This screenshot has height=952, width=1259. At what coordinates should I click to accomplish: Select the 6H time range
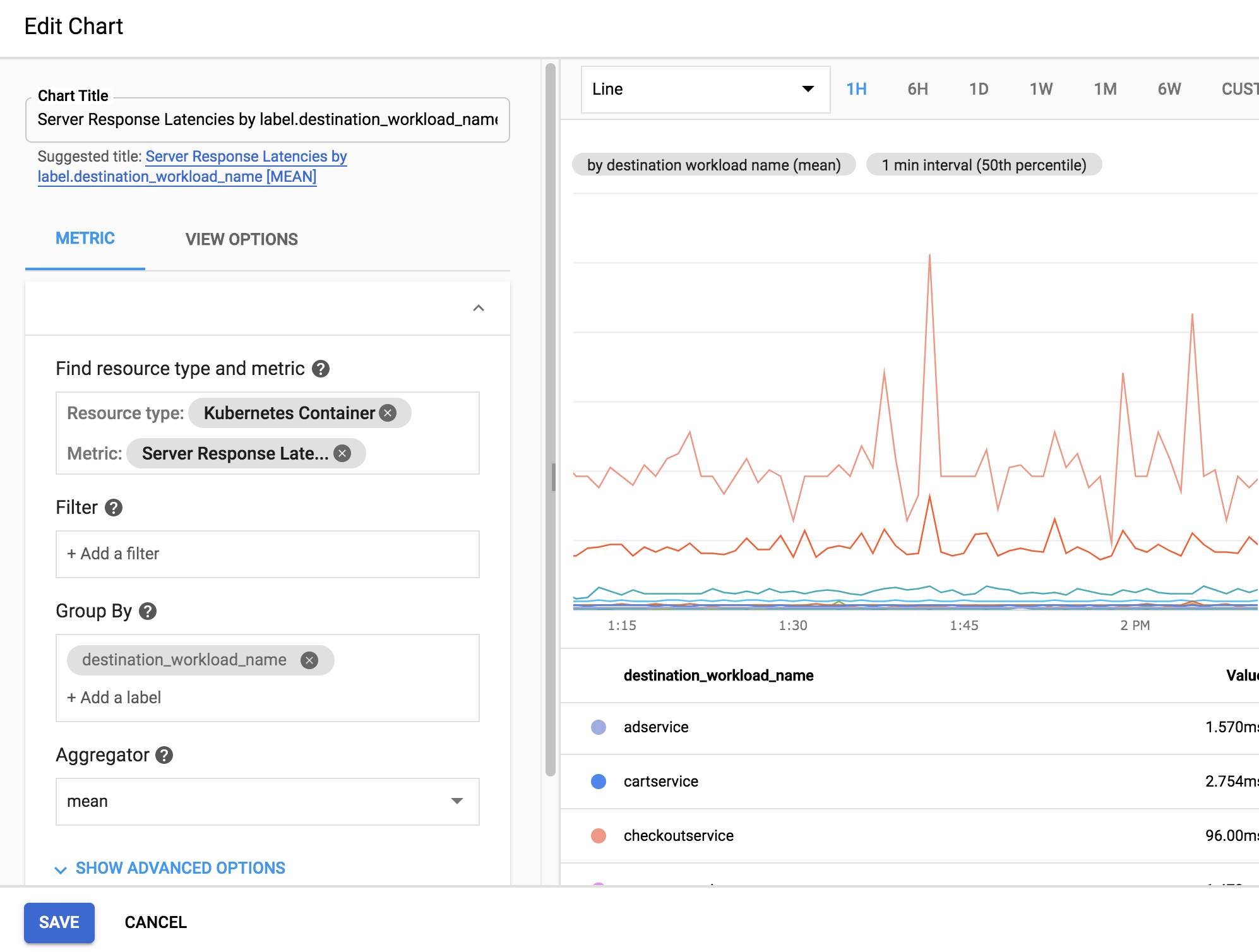(x=917, y=89)
